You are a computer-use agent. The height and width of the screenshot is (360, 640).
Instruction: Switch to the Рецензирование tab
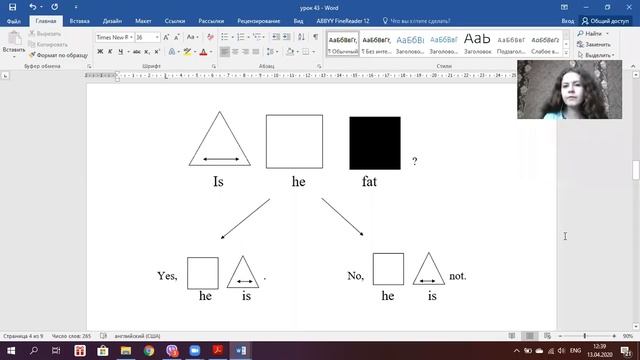coord(259,21)
